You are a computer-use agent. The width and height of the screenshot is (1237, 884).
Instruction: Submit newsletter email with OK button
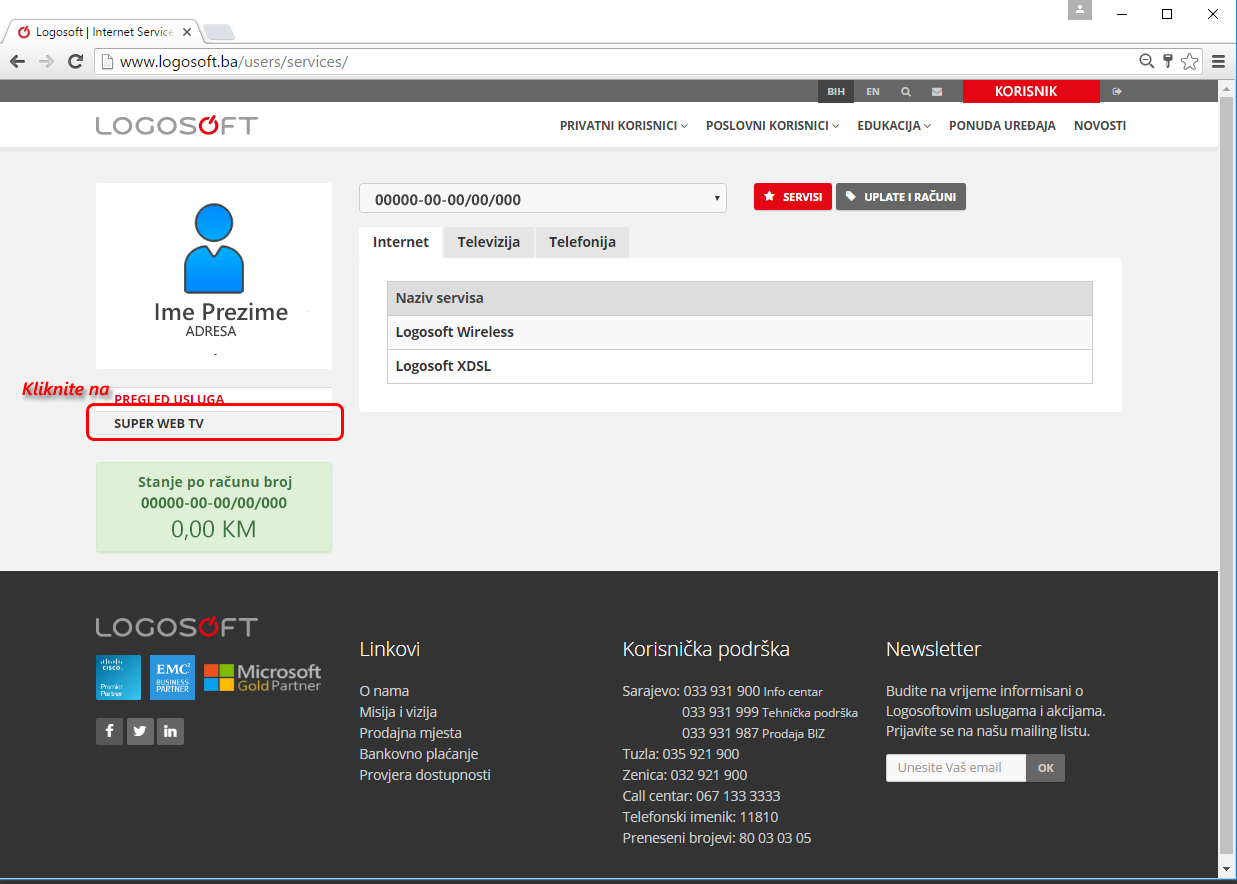[1046, 768]
